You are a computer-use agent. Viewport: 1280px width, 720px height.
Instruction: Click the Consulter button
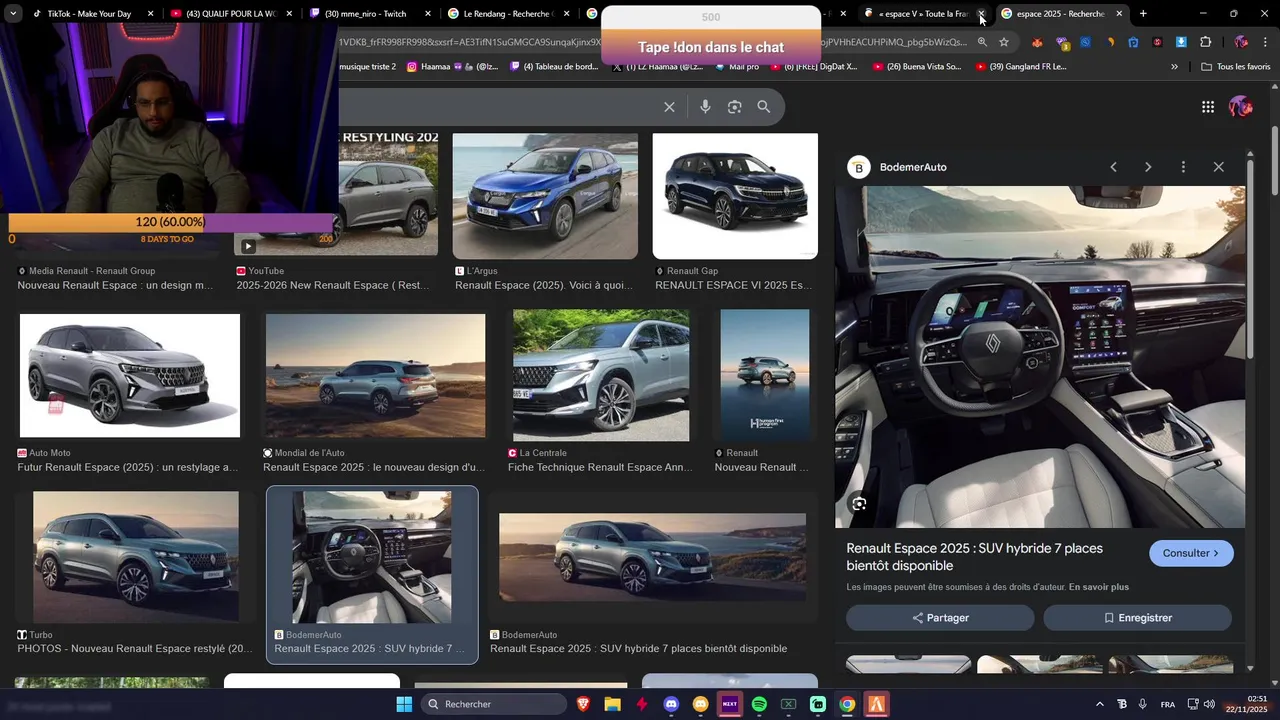click(1191, 553)
